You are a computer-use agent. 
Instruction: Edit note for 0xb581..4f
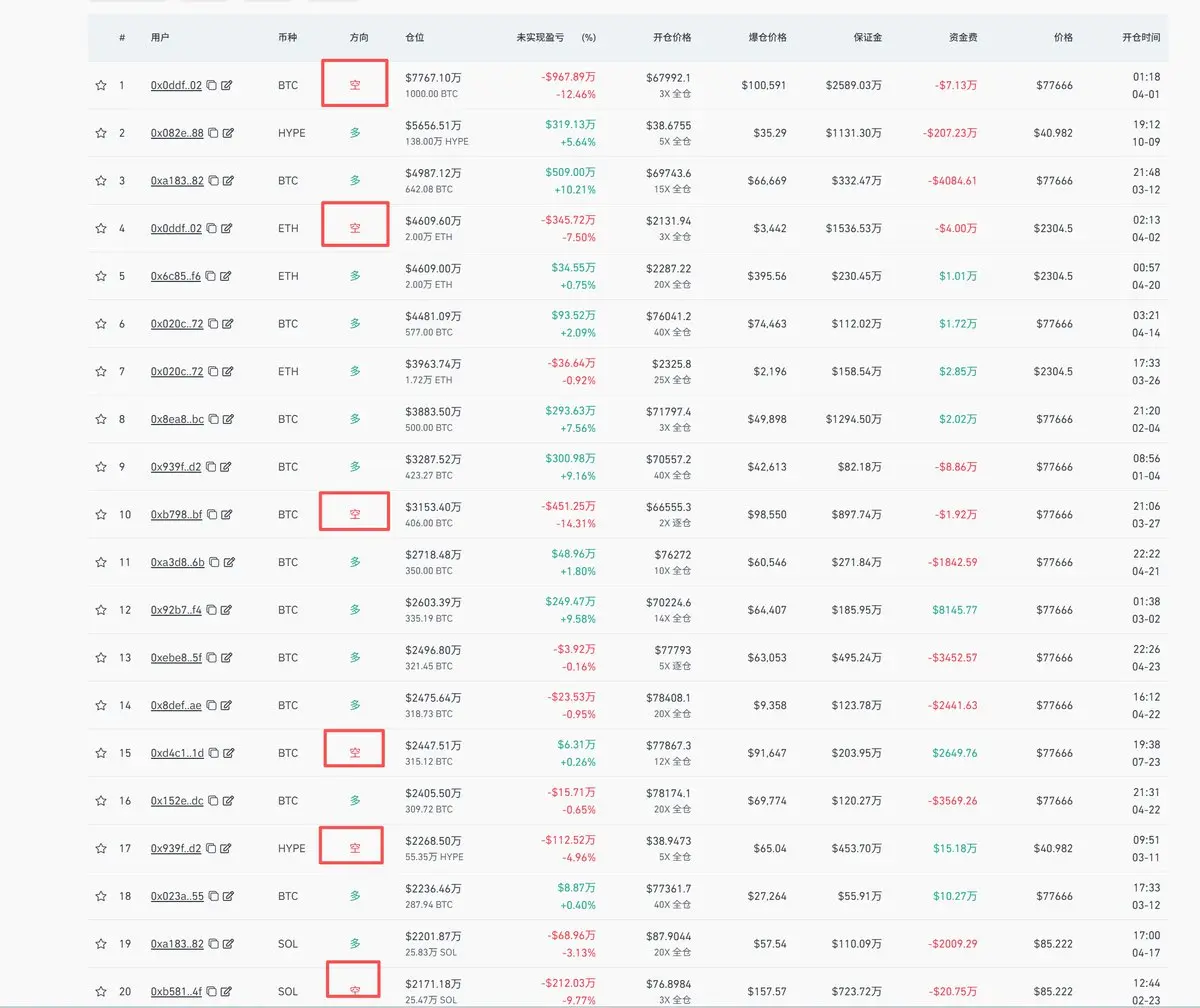click(x=226, y=992)
